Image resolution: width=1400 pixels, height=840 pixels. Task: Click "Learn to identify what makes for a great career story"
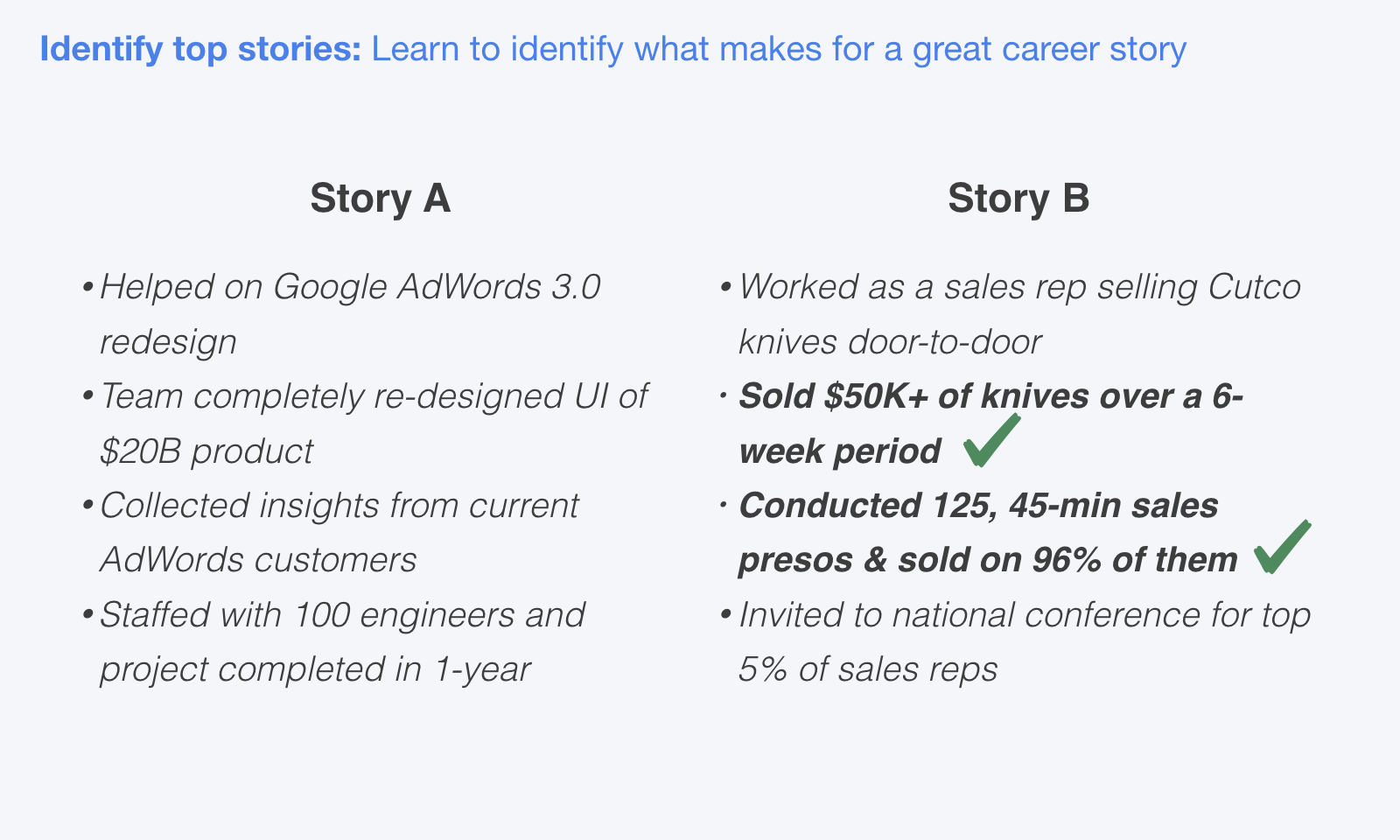point(779,49)
